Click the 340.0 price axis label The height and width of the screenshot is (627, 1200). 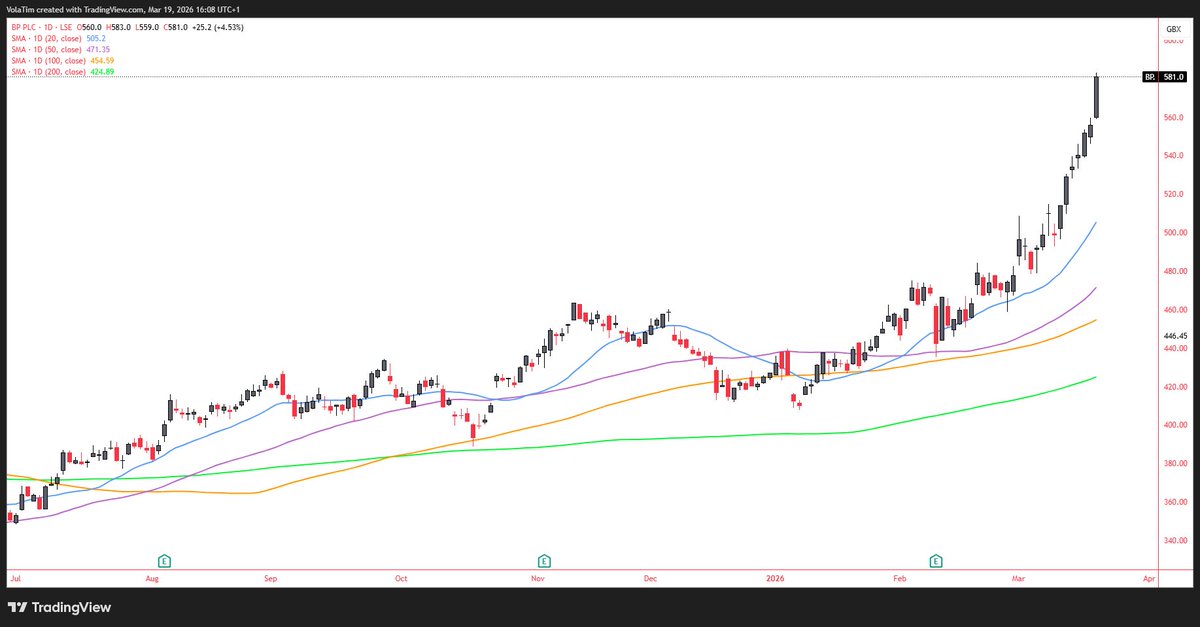1175,541
